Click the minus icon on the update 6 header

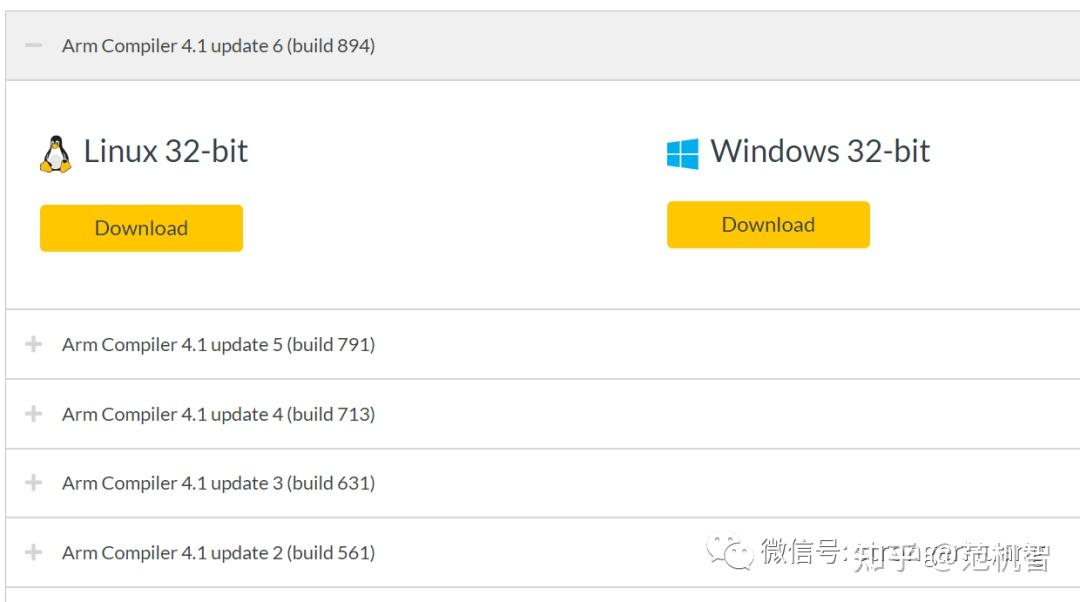[x=34, y=46]
